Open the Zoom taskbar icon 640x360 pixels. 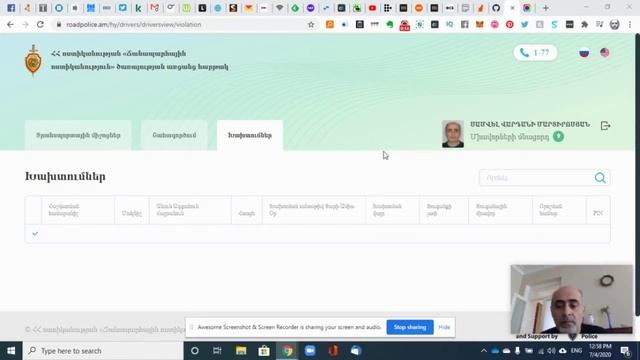tap(310, 351)
